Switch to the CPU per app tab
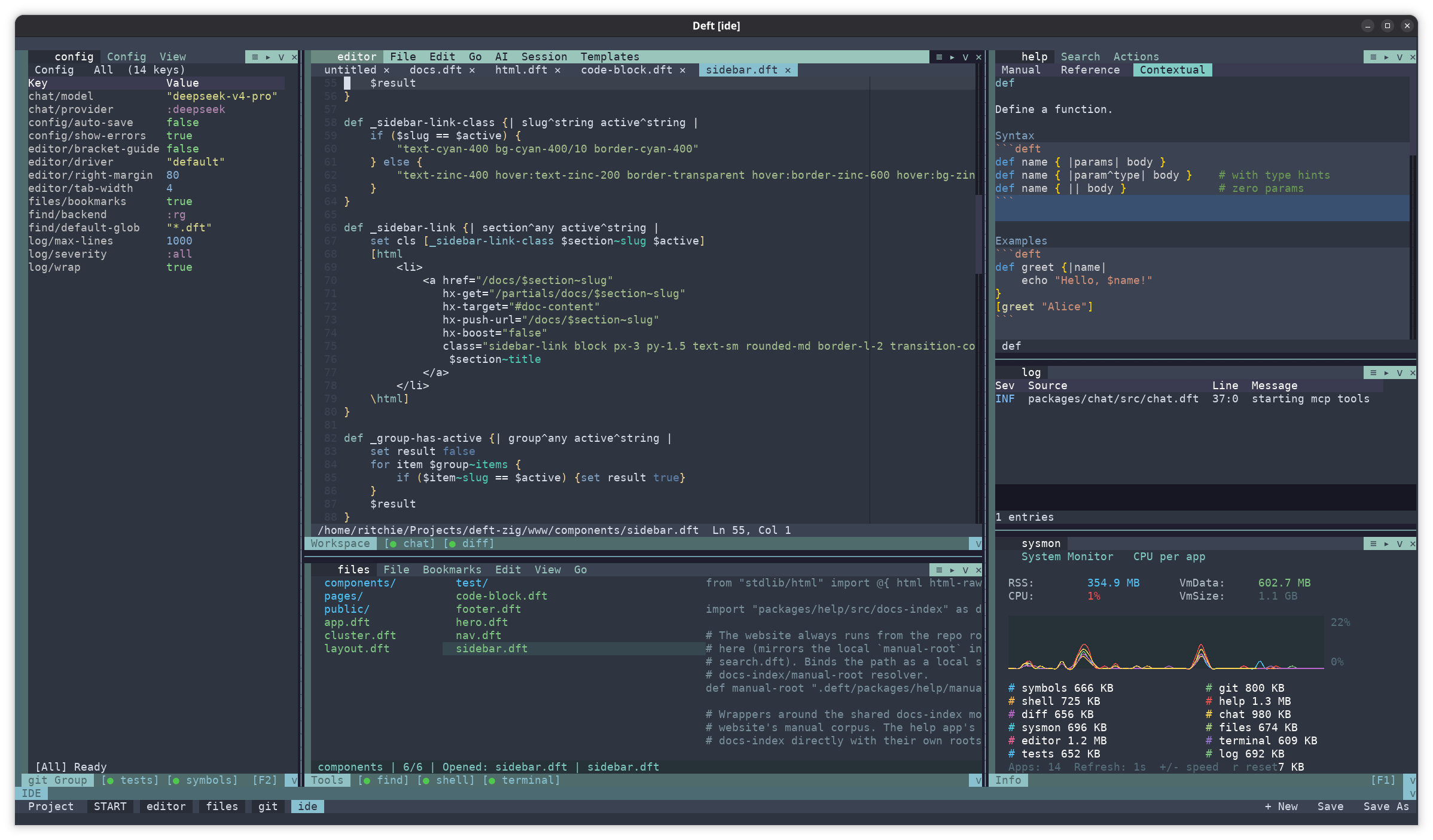This screenshot has width=1433, height=840. (x=1169, y=557)
